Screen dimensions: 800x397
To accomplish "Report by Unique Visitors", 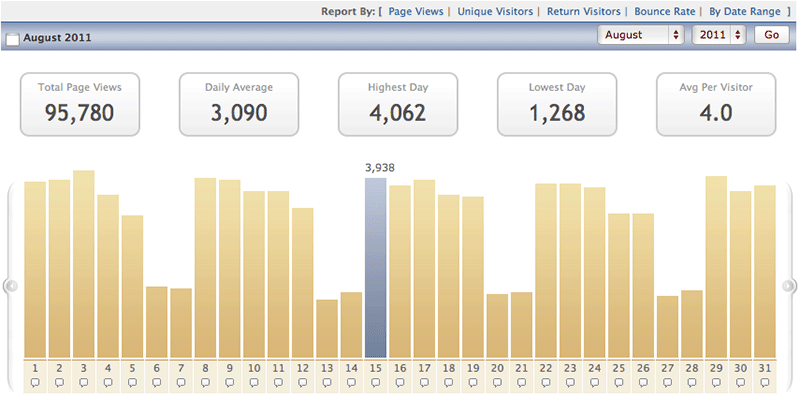I will (x=495, y=11).
